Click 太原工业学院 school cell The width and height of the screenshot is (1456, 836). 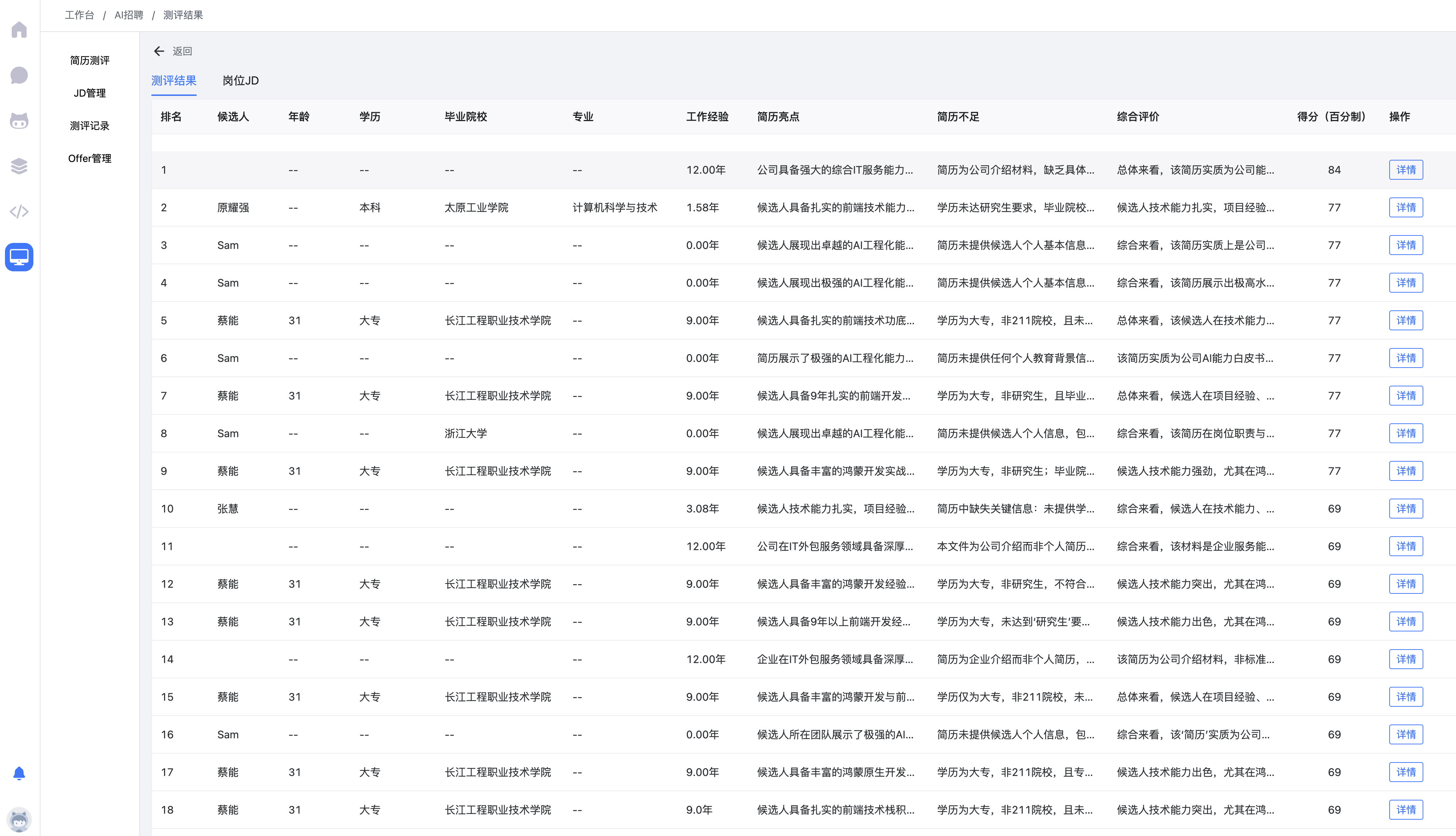coord(477,207)
